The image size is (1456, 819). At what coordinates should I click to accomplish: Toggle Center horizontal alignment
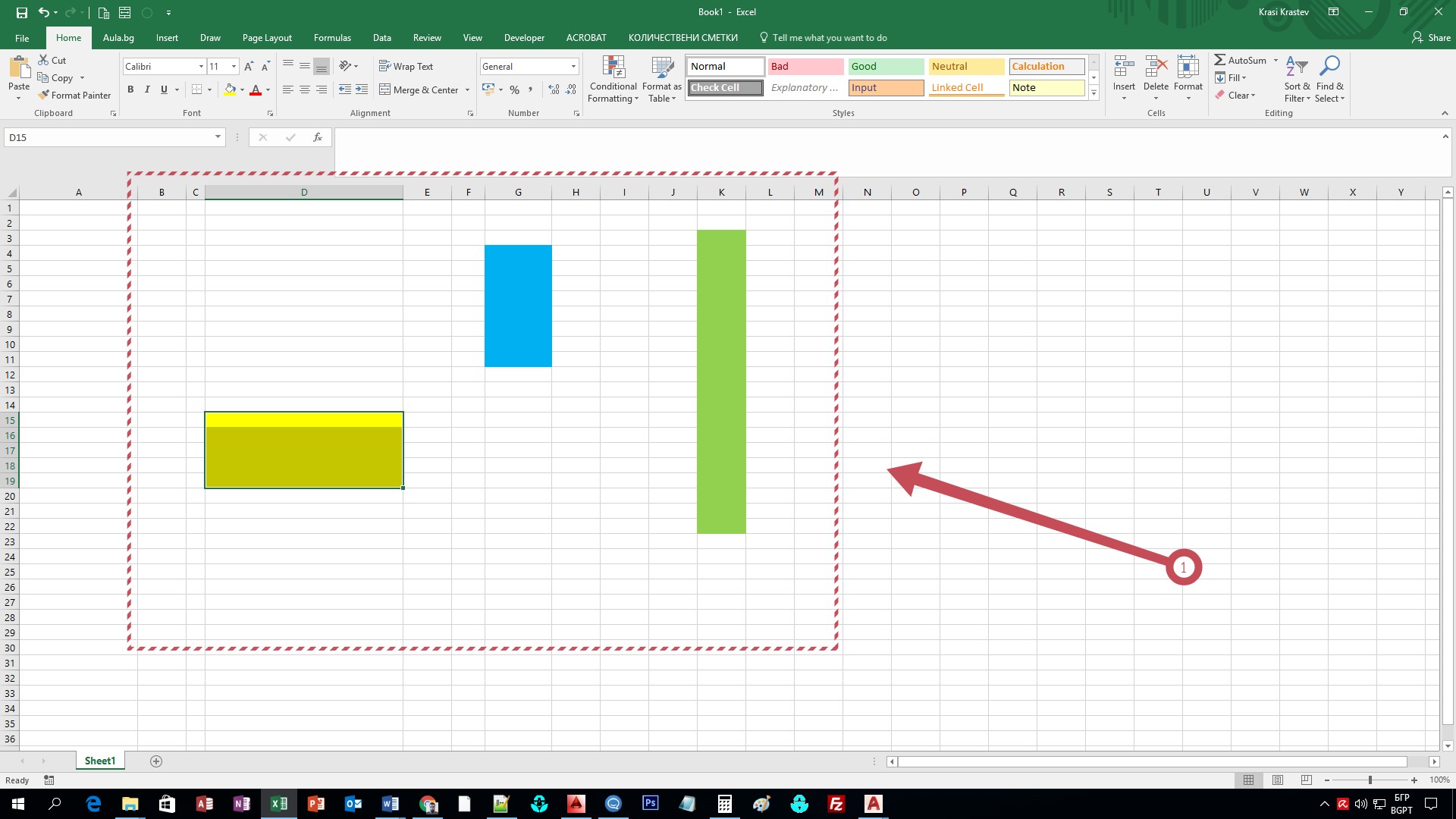point(305,89)
